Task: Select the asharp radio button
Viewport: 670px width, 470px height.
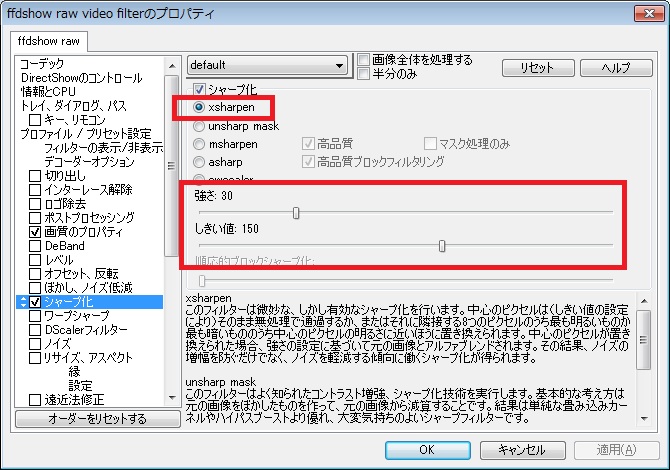Action: [x=200, y=162]
